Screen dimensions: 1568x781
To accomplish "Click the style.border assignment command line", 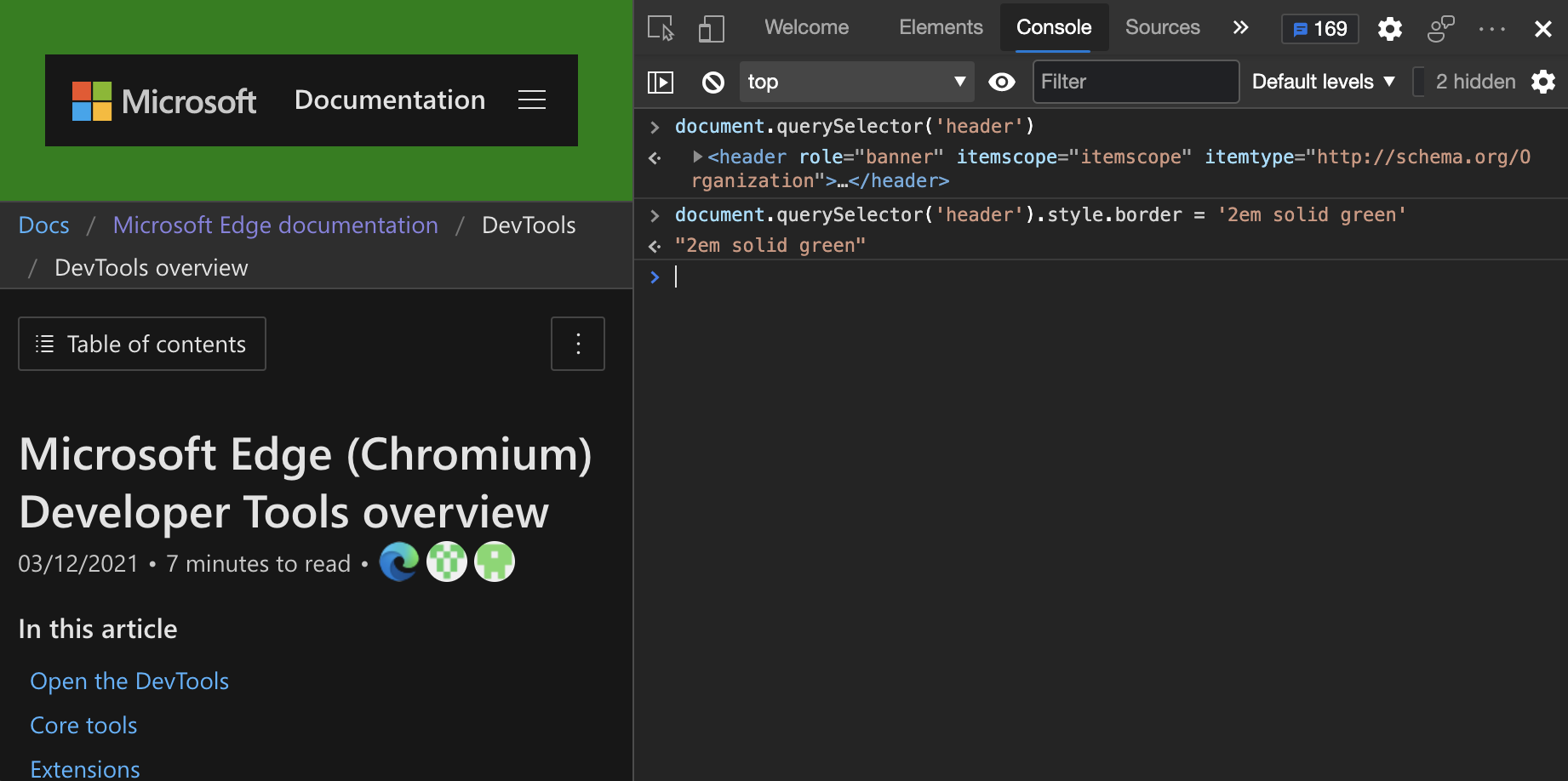I will [x=1040, y=214].
